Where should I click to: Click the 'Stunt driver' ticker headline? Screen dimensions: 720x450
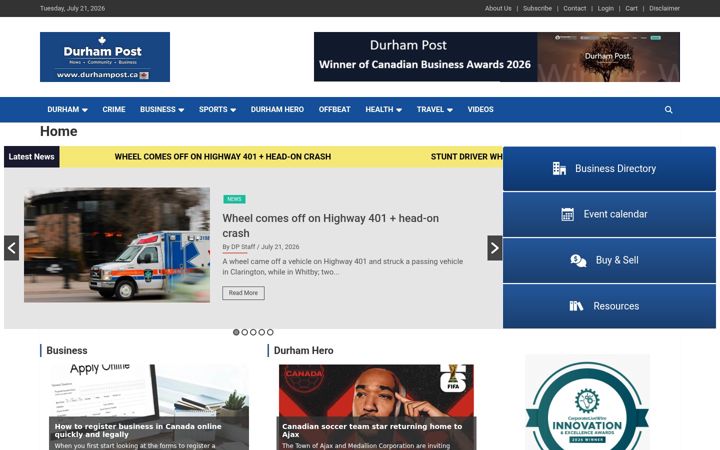pyautogui.click(x=467, y=157)
